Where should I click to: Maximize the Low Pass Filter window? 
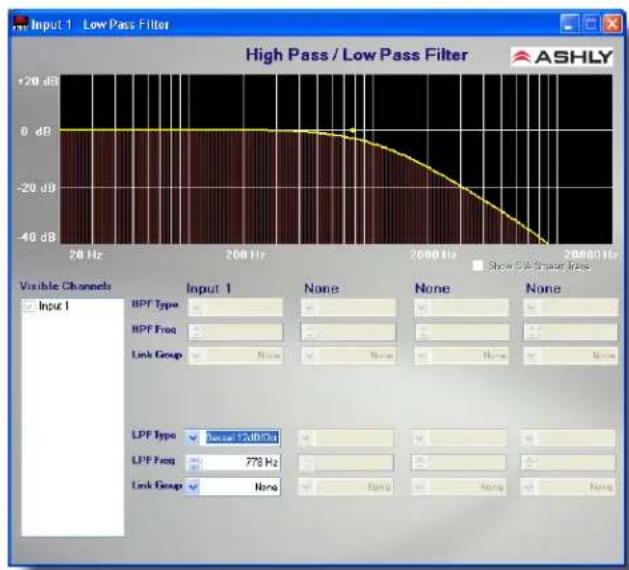click(590, 24)
